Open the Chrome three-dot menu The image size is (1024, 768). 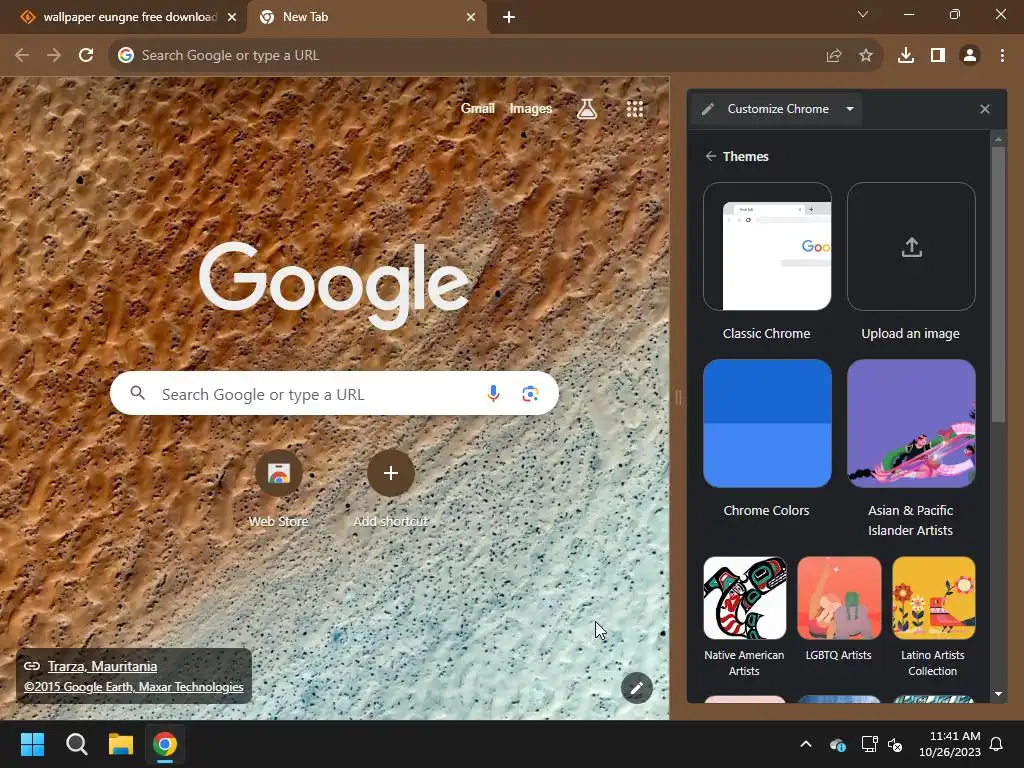pyautogui.click(x=1002, y=56)
